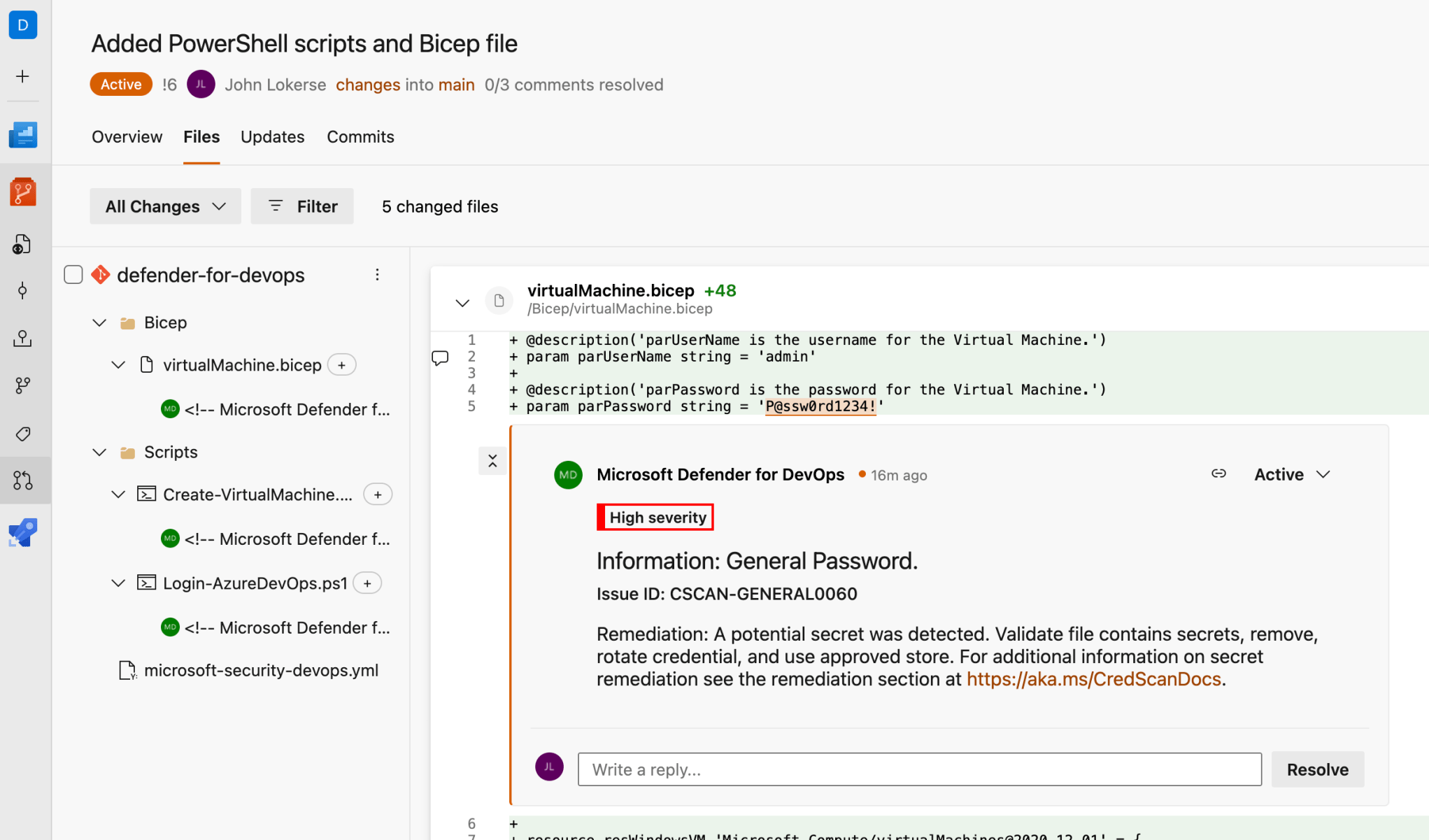The width and height of the screenshot is (1429, 840).
Task: Click the copy link icon on the Defender comment
Action: [x=1218, y=474]
